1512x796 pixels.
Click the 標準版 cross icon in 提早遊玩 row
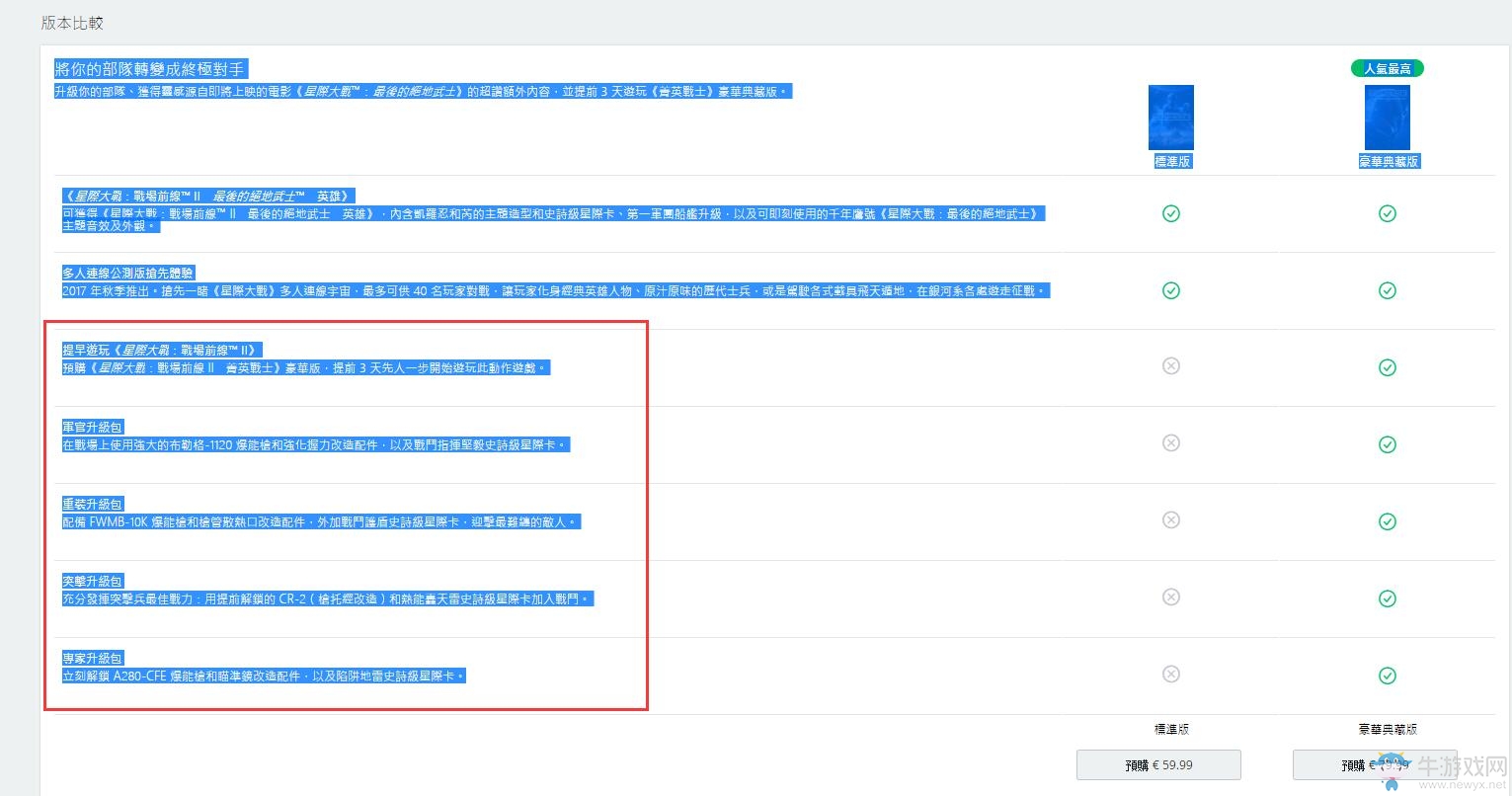(x=1170, y=366)
